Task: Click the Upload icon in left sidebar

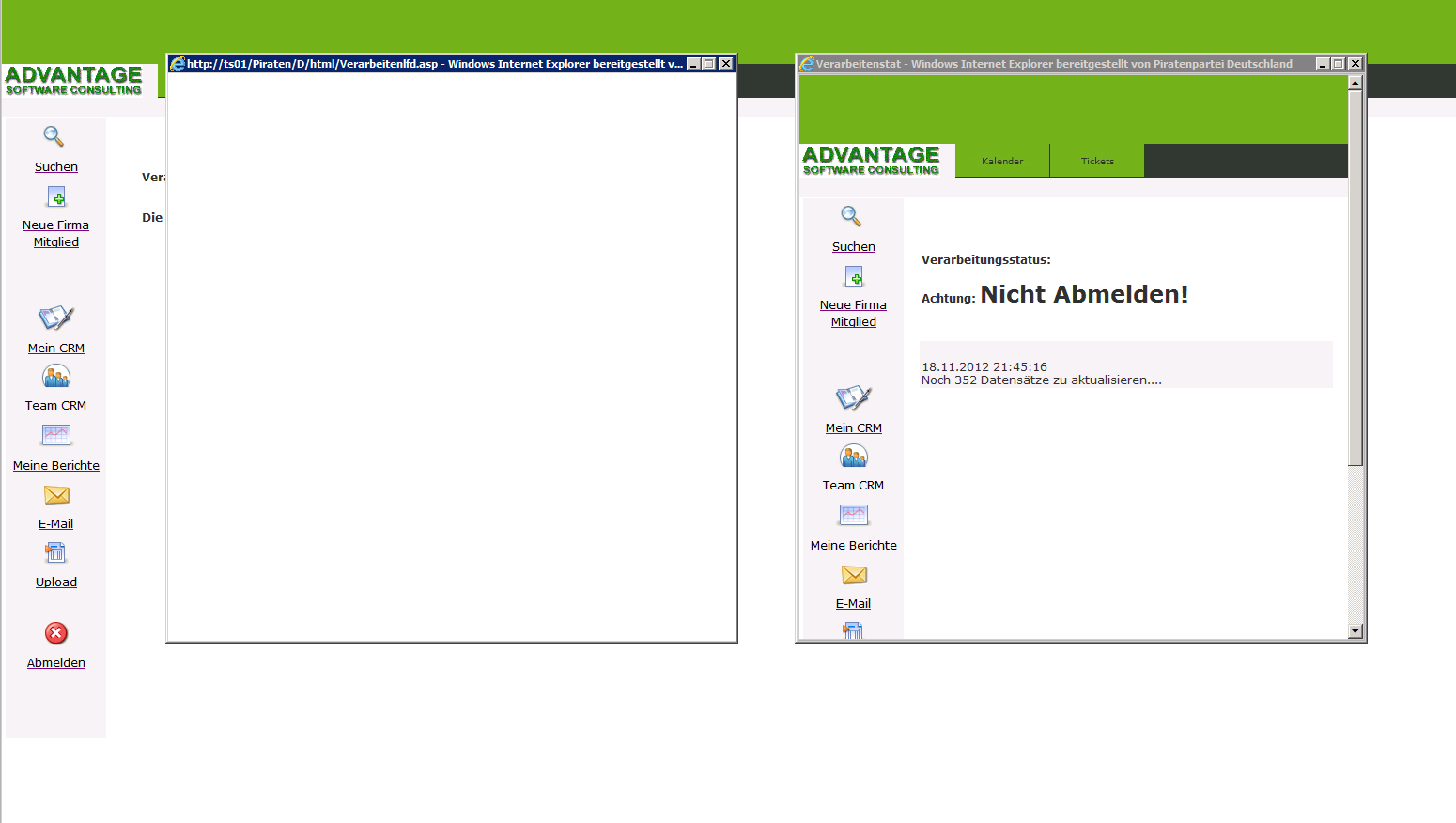Action: pyautogui.click(x=56, y=553)
